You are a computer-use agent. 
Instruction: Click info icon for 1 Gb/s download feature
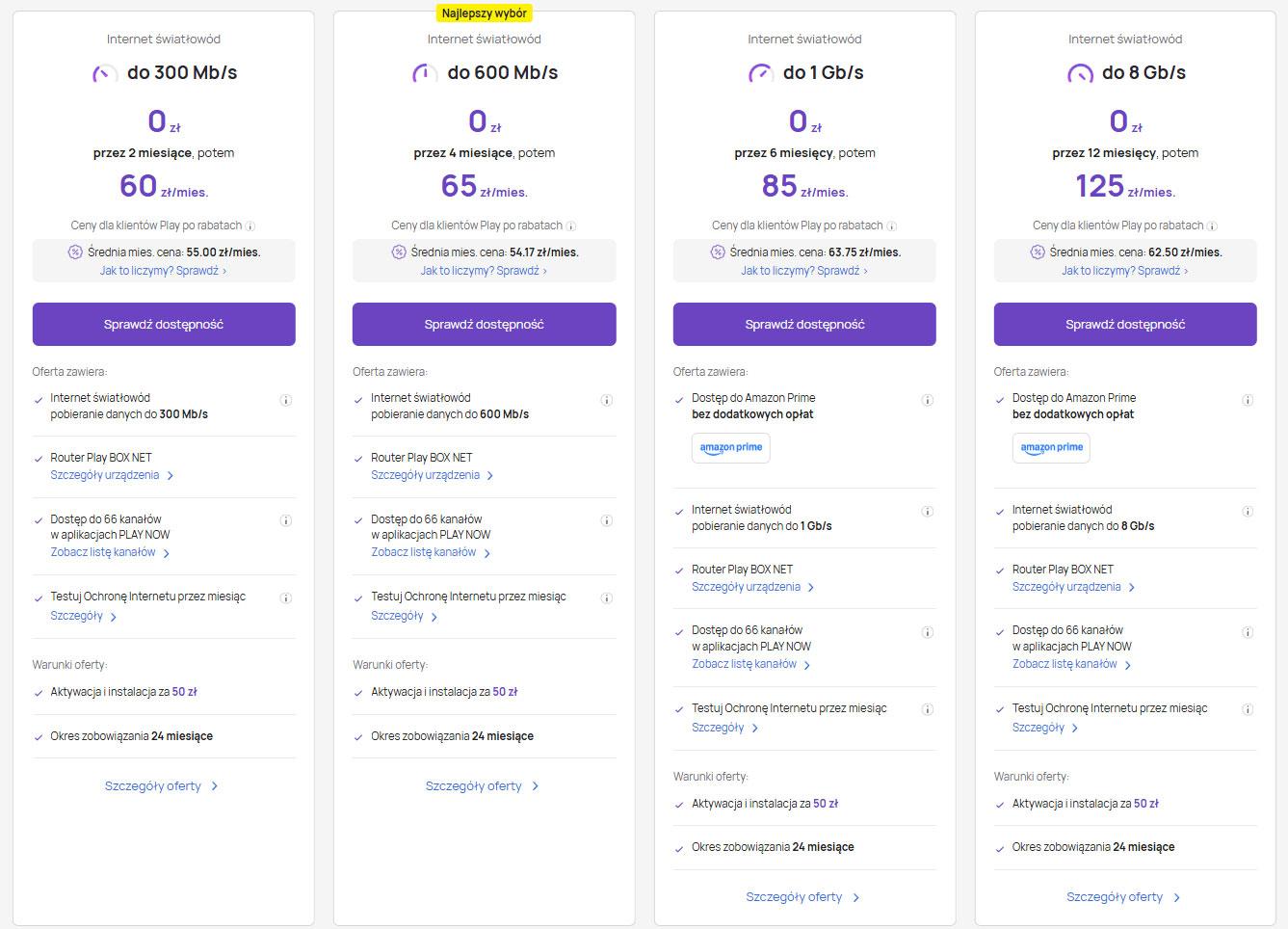click(927, 512)
